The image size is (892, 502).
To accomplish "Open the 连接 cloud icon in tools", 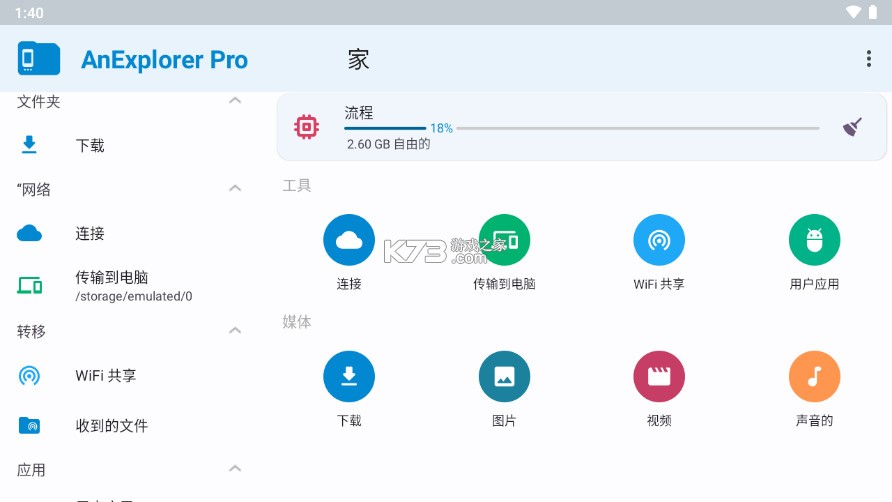I will click(x=349, y=240).
